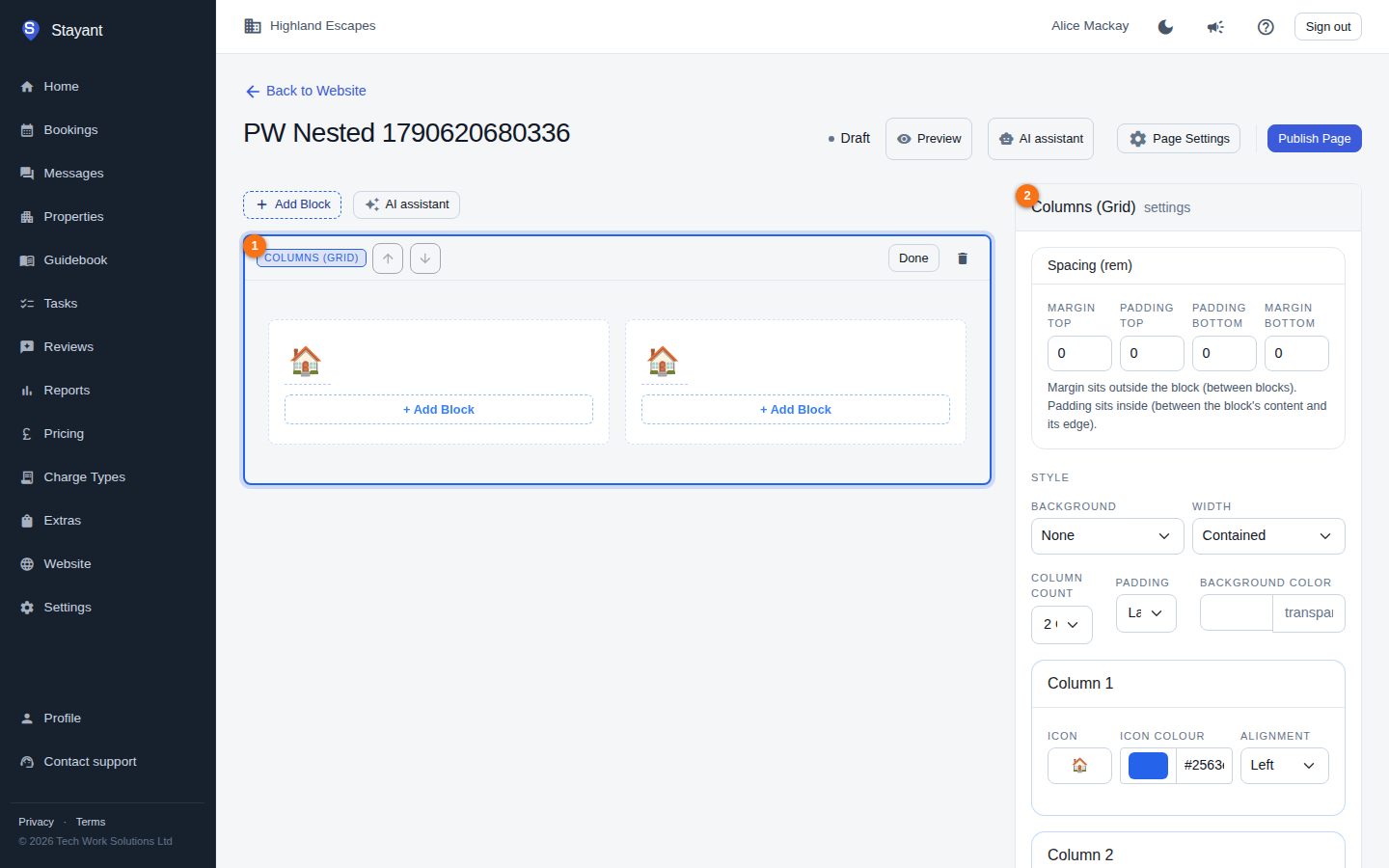Image resolution: width=1389 pixels, height=868 pixels.
Task: Click the Publish Page button
Action: 1315,139
